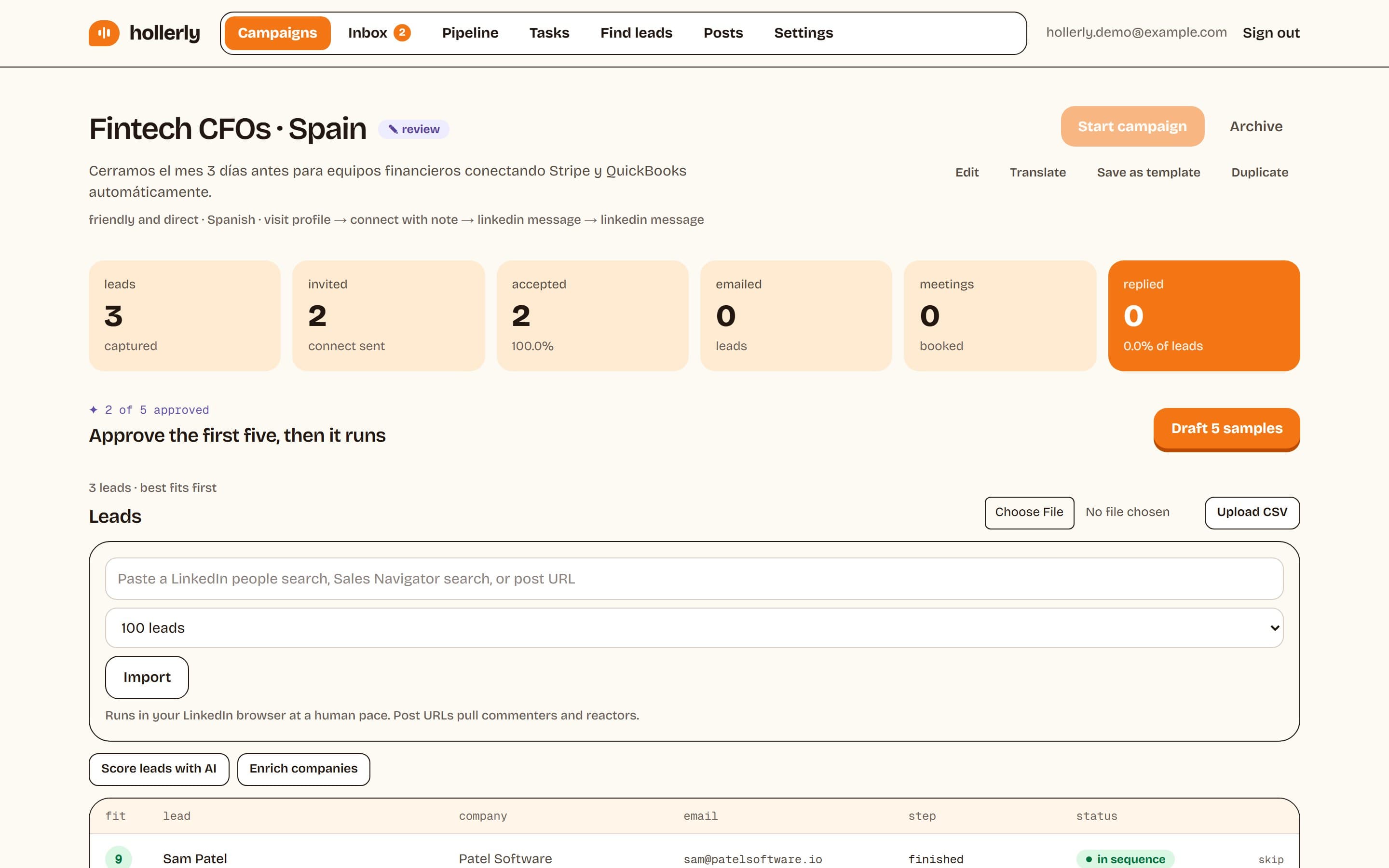Image resolution: width=1389 pixels, height=868 pixels.
Task: Click the Start campaign button
Action: pyautogui.click(x=1132, y=126)
